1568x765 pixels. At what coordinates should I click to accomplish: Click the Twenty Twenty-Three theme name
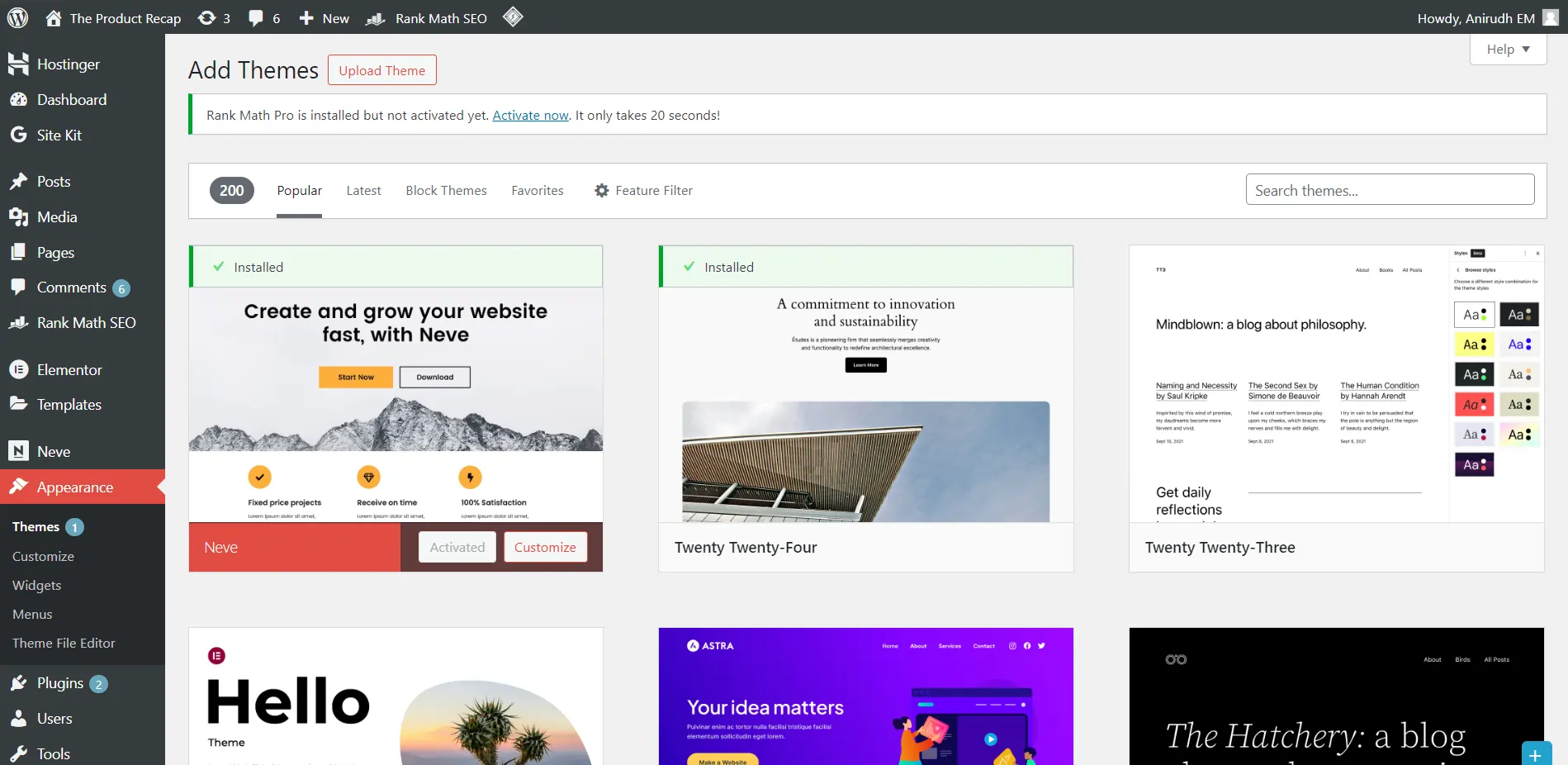coord(1220,547)
